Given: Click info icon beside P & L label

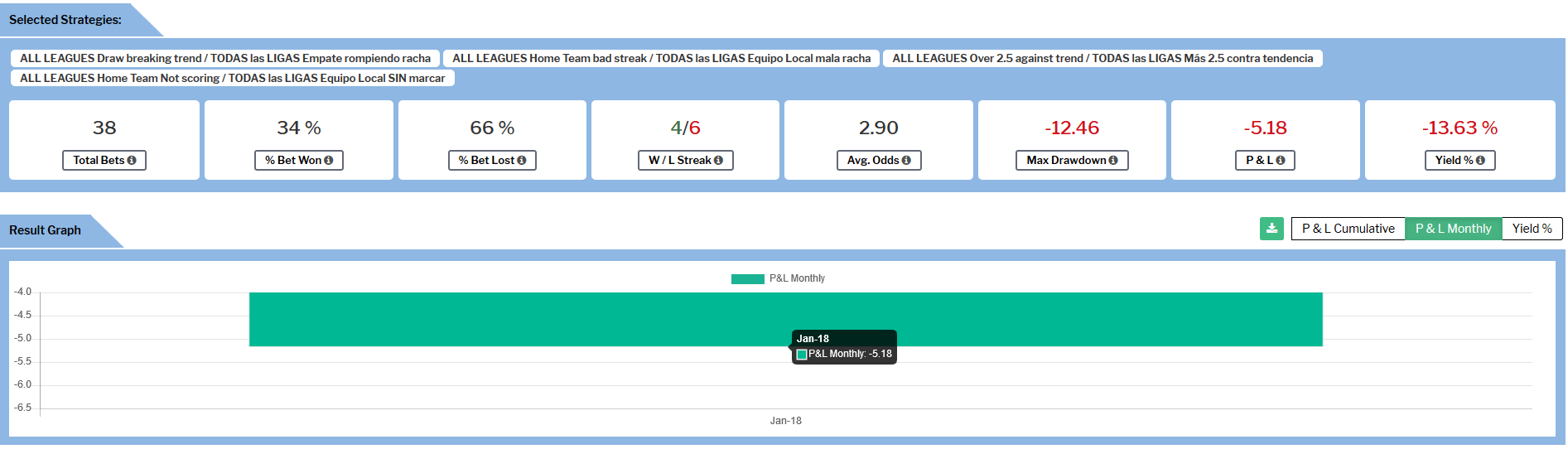Looking at the screenshot, I should [x=1281, y=161].
